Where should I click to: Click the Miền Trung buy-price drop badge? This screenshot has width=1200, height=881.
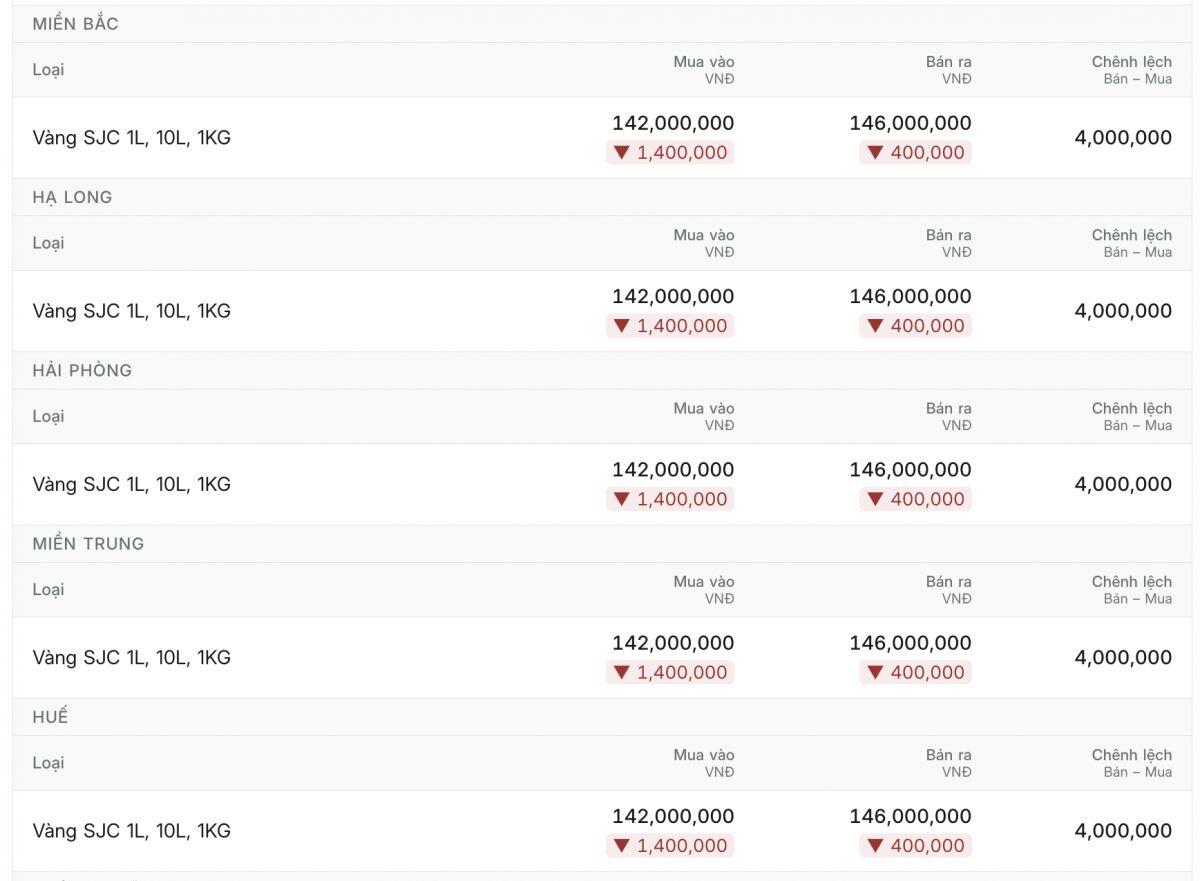[670, 671]
